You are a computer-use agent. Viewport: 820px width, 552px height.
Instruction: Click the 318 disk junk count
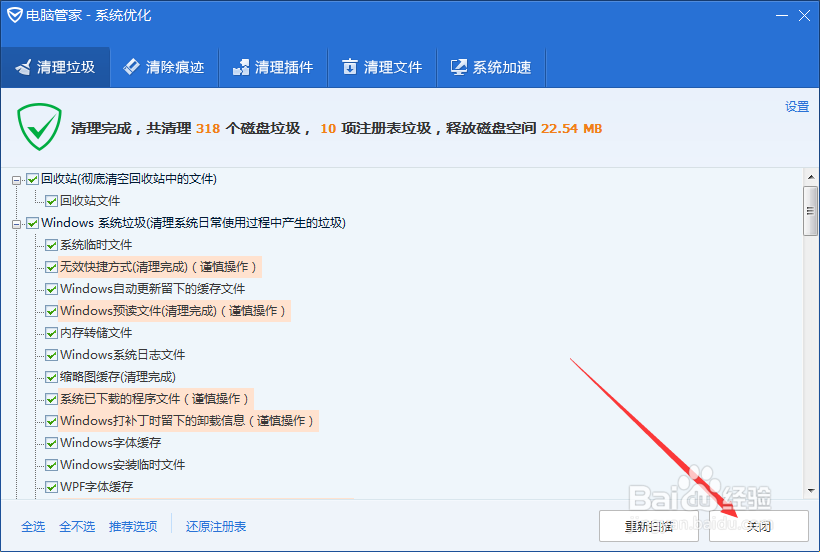(x=208, y=129)
